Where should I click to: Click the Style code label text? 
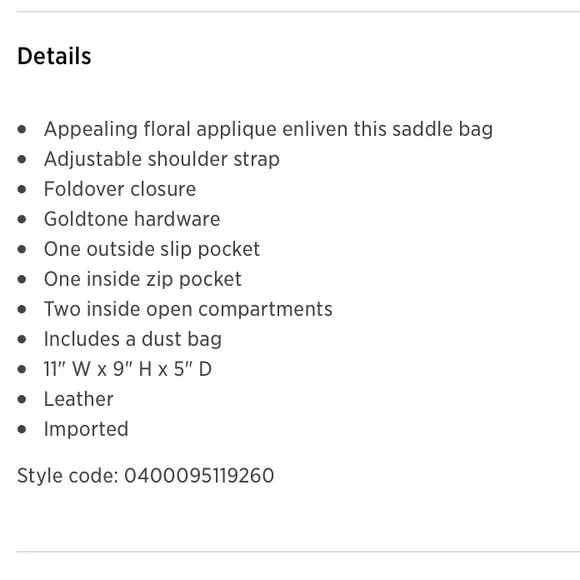tap(68, 476)
